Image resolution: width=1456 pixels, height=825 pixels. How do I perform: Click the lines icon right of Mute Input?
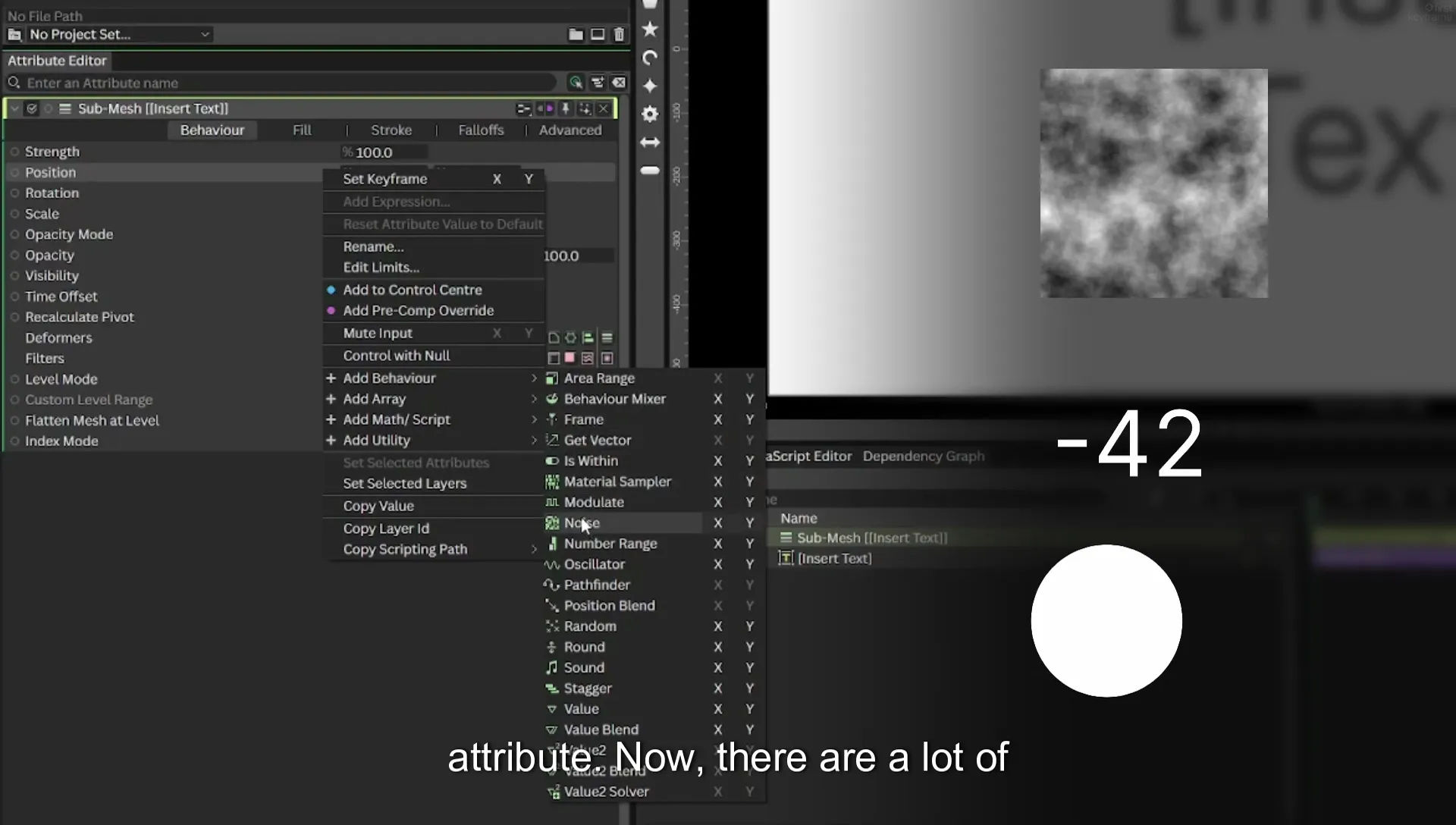click(x=607, y=337)
